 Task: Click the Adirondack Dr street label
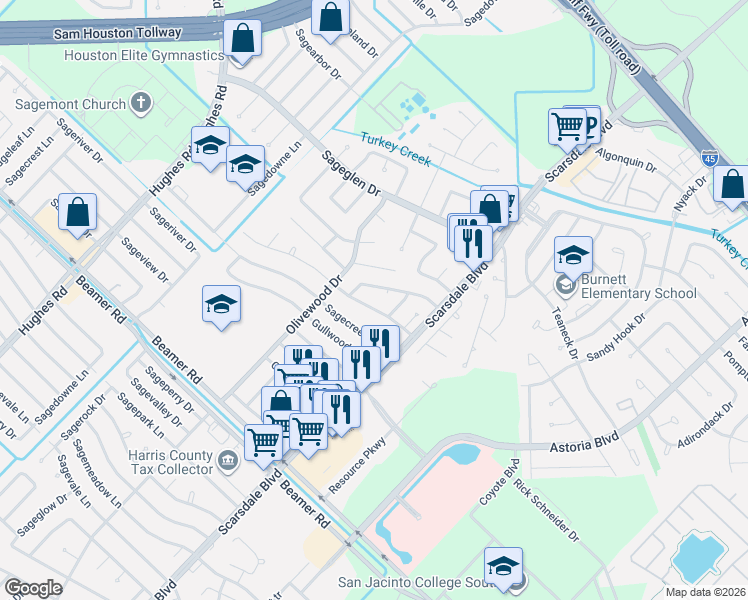706,425
